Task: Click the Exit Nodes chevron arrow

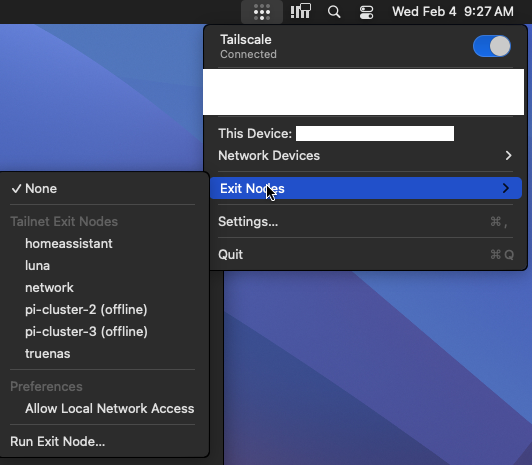Action: pyautogui.click(x=506, y=188)
